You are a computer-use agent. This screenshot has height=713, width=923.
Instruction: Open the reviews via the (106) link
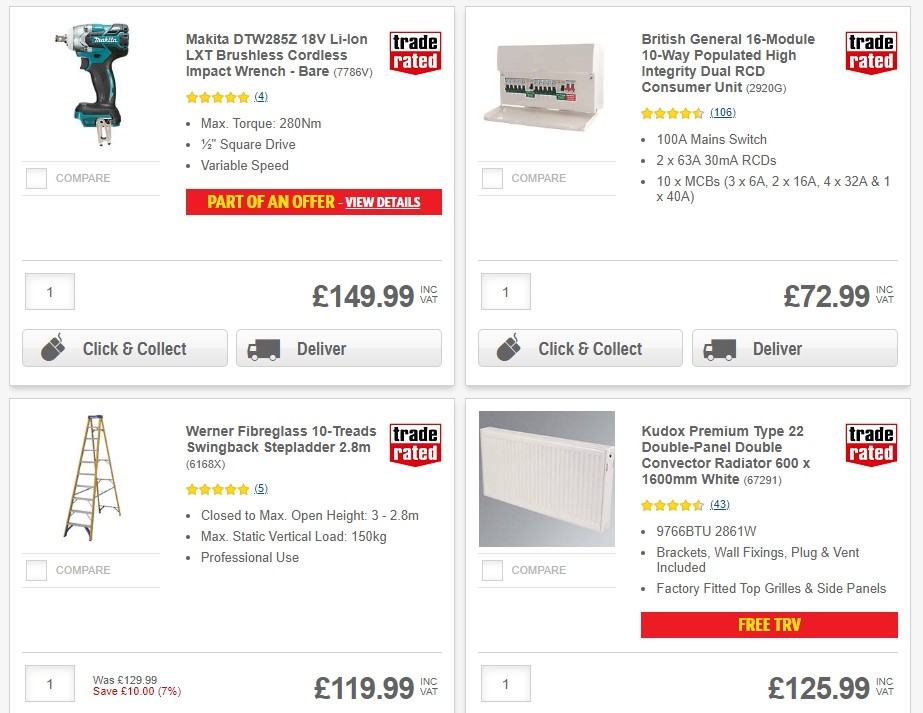[x=721, y=113]
